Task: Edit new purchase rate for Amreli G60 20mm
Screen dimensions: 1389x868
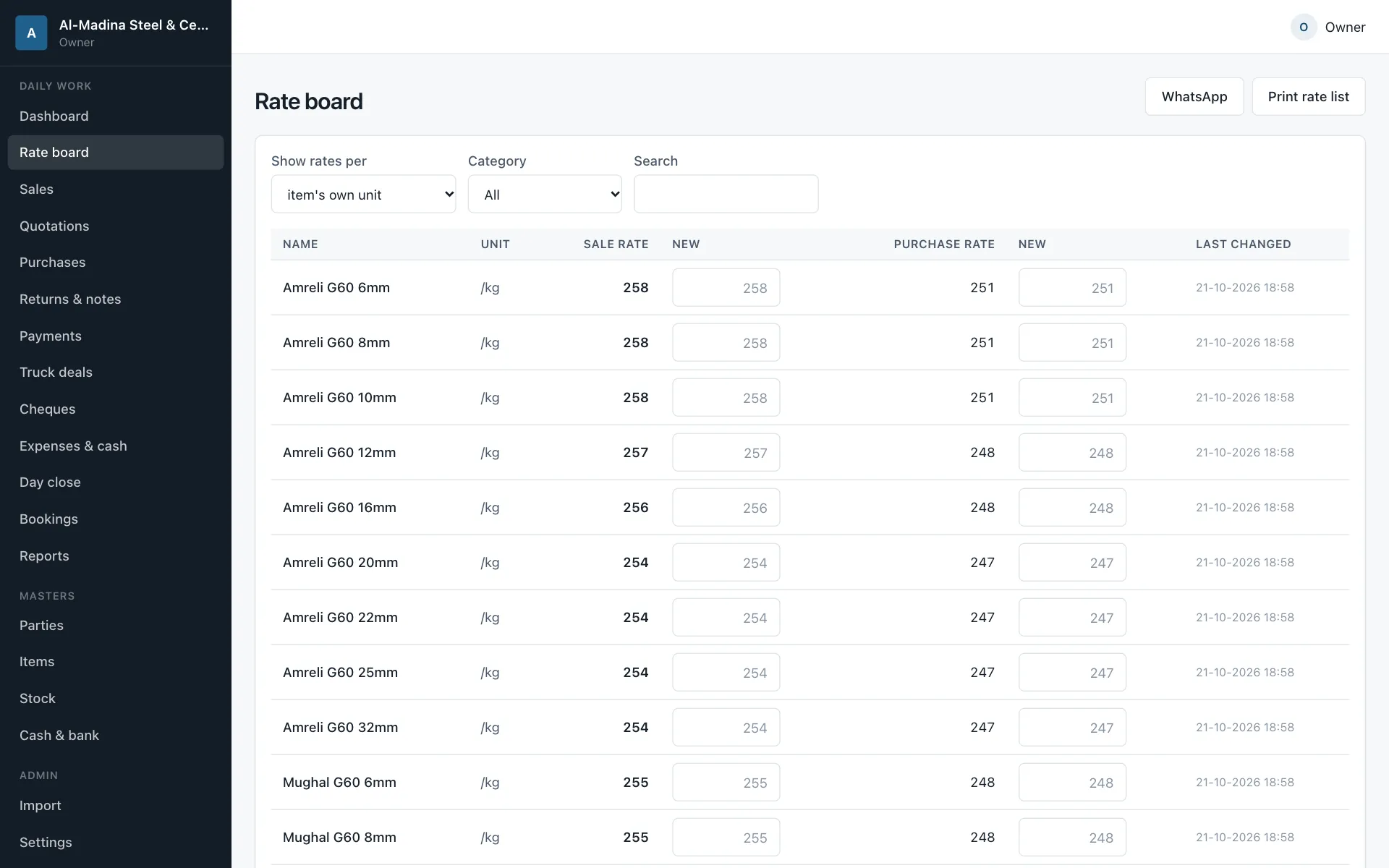Action: (1072, 562)
